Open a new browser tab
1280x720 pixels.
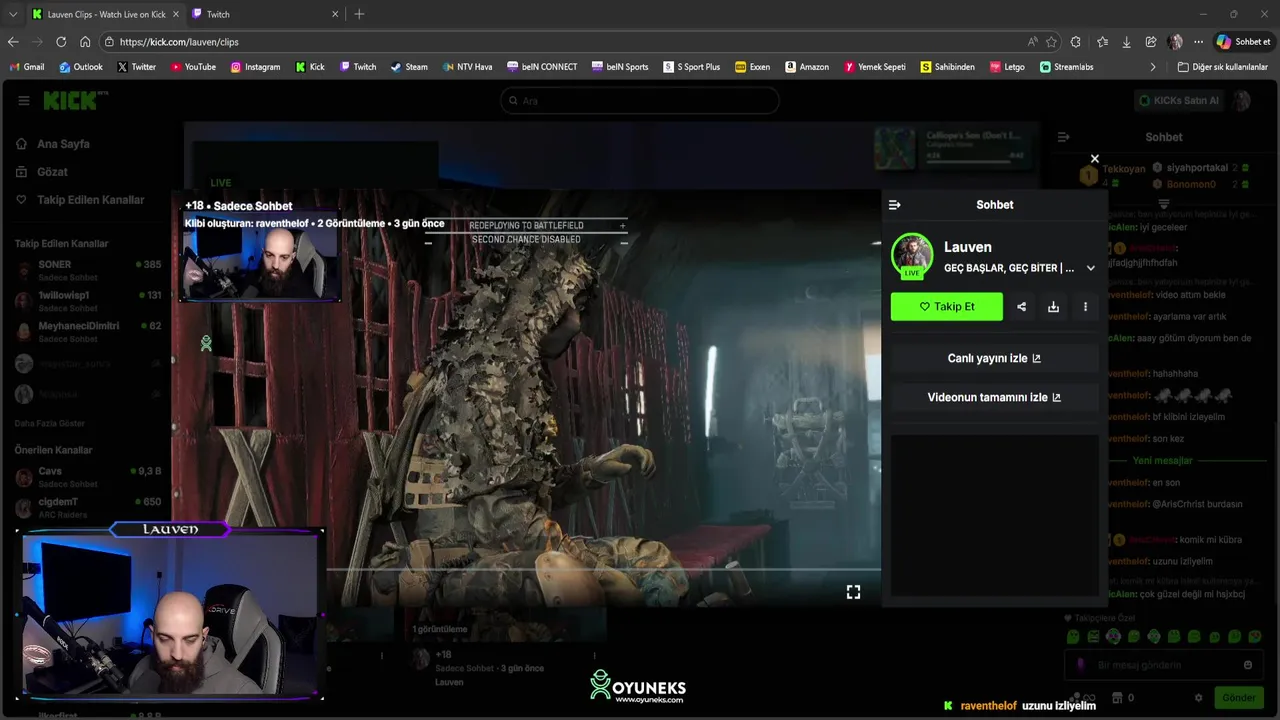pos(359,14)
